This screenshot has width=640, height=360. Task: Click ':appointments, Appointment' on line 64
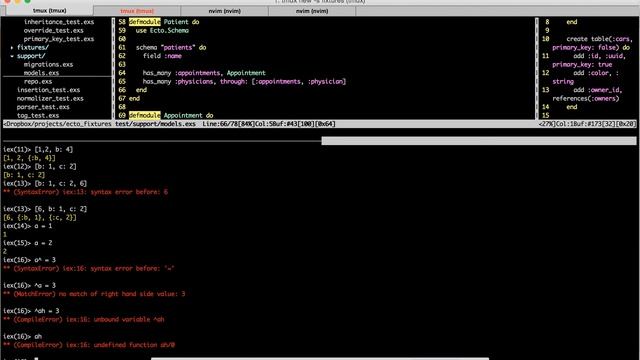point(220,73)
